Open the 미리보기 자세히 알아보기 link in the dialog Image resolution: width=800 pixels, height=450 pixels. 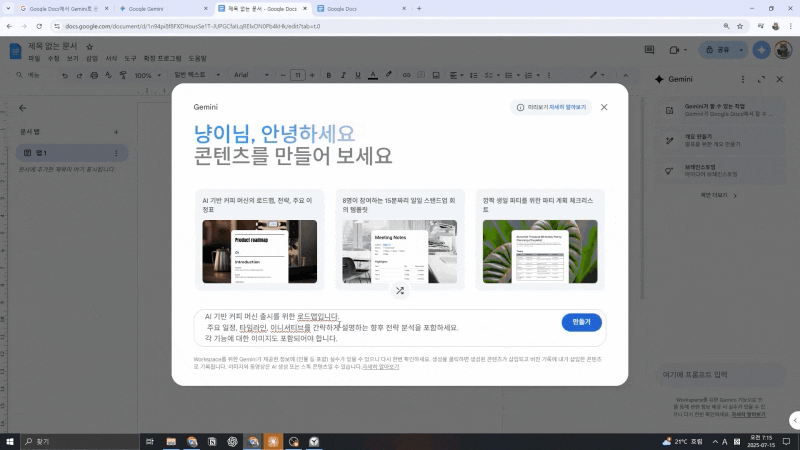[567, 107]
